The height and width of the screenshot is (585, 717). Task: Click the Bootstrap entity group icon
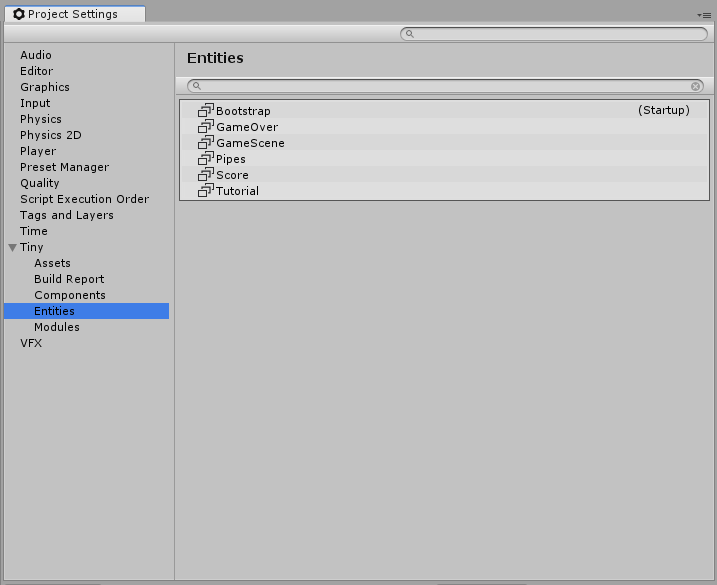tap(206, 111)
